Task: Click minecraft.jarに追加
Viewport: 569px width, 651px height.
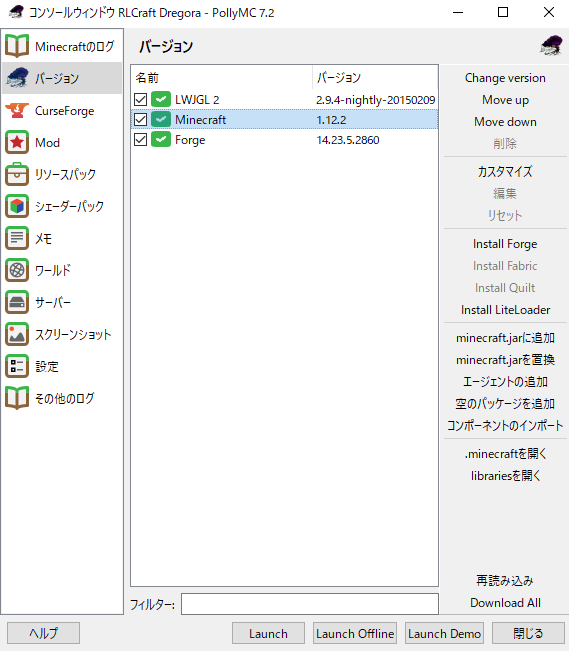Action: (505, 338)
